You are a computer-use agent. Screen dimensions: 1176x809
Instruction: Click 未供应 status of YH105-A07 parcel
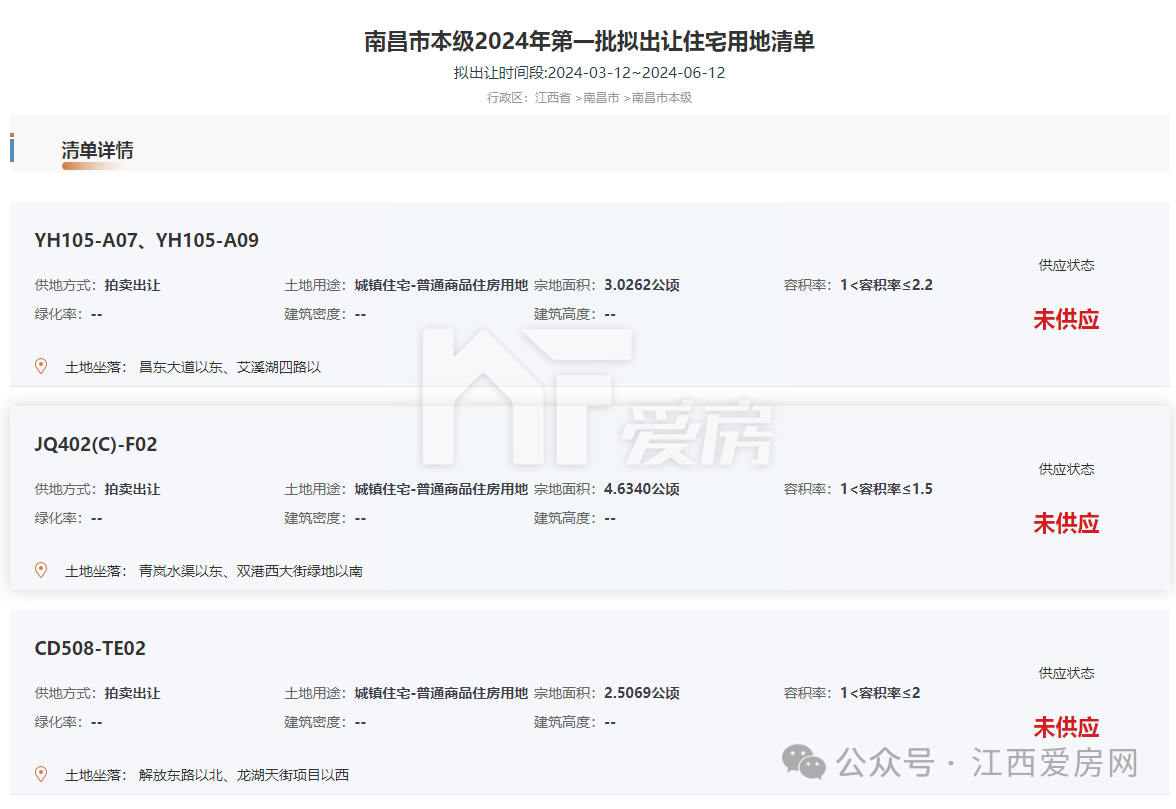click(1066, 319)
